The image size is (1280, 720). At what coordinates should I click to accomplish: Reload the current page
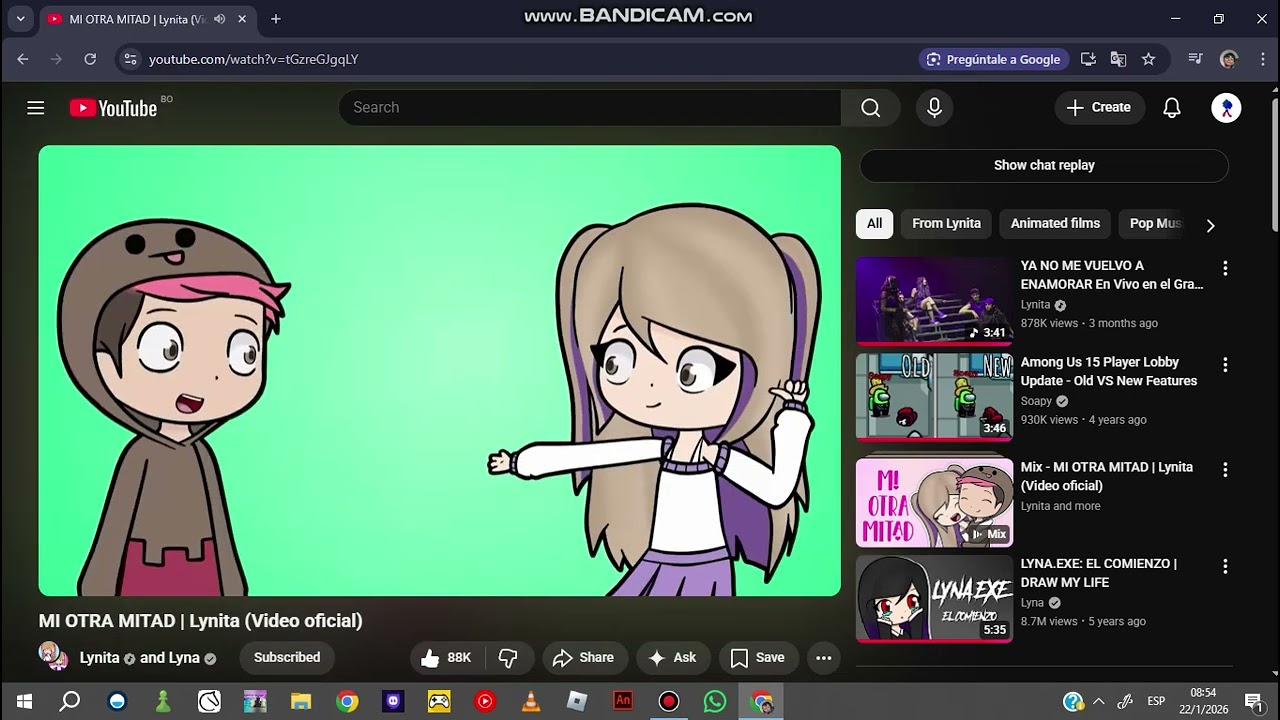point(90,59)
